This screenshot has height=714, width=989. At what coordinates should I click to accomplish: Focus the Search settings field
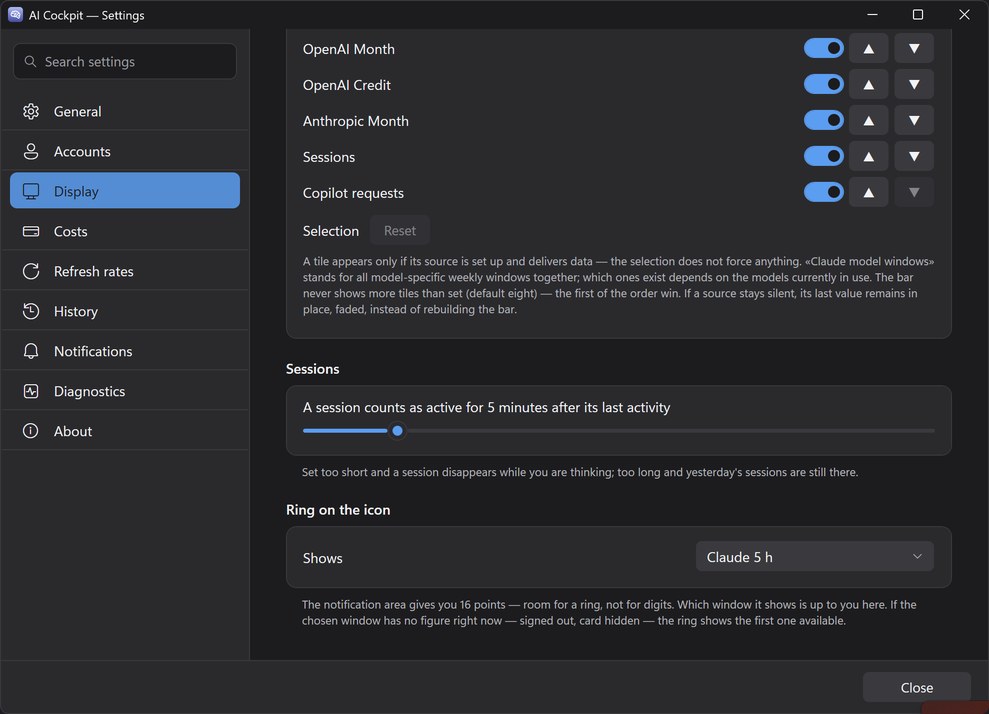[x=125, y=61]
